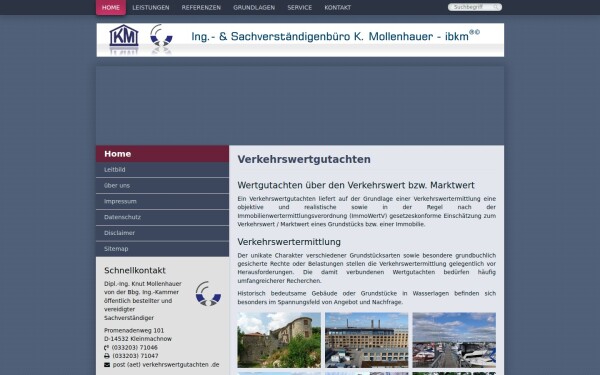Open the castle ruins thumbnail
Image resolution: width=600 pixels, height=375 pixels.
tap(279, 340)
